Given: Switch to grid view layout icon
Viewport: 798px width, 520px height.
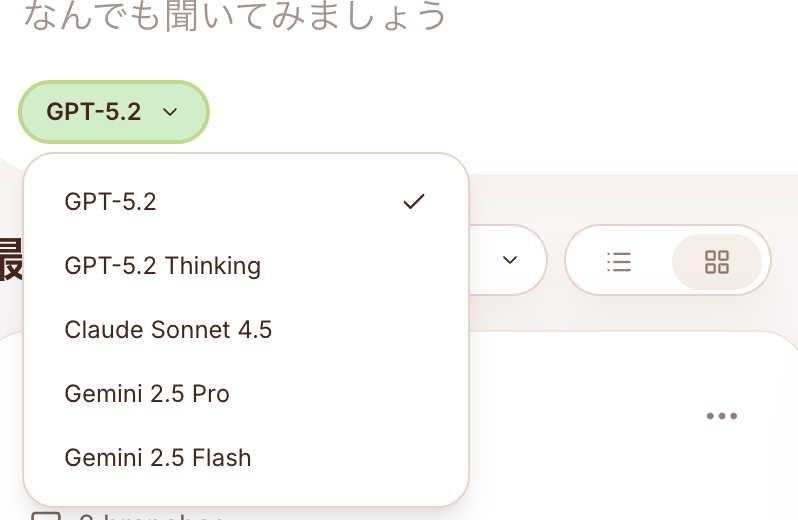Looking at the screenshot, I should coord(717,262).
